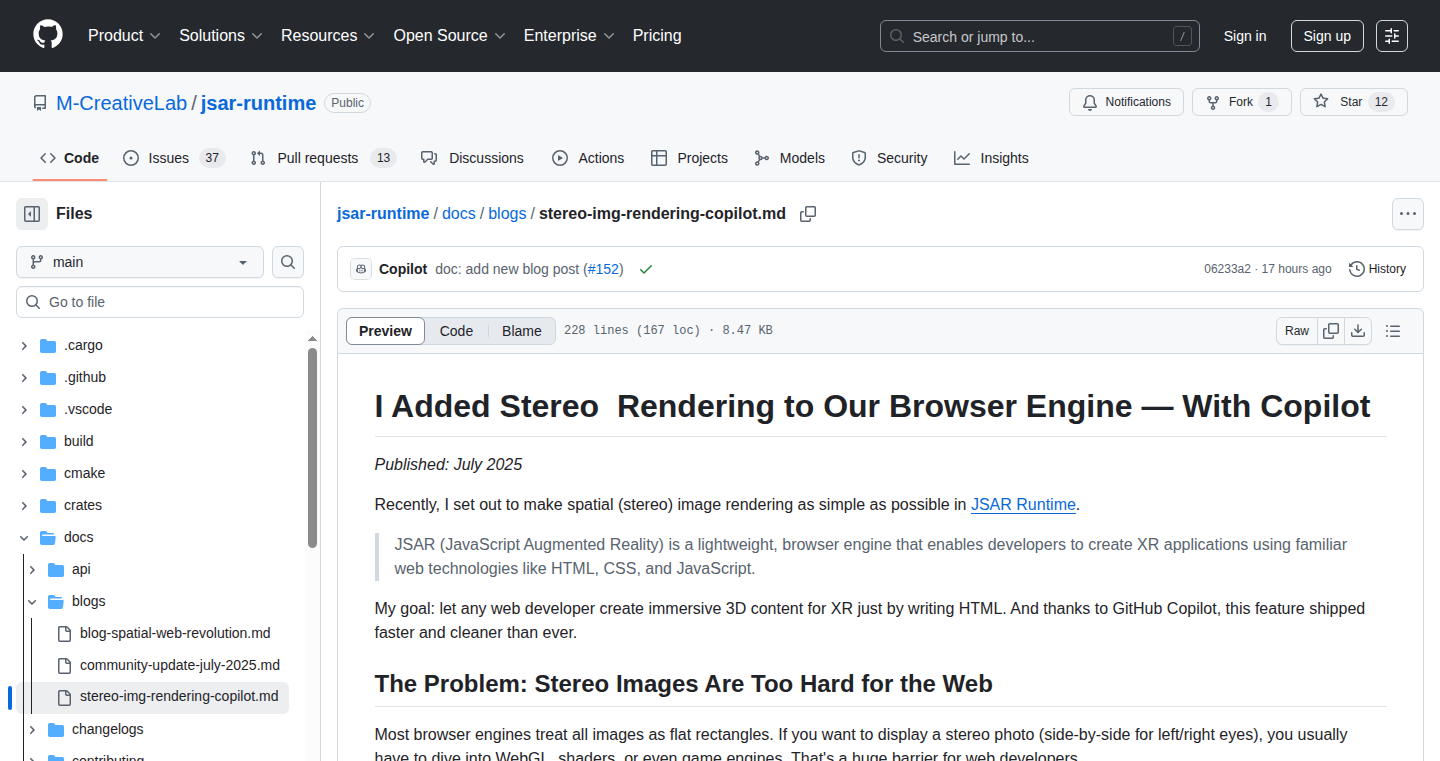Image resolution: width=1440 pixels, height=761 pixels.
Task: Click the commit status check mark
Action: [646, 269]
